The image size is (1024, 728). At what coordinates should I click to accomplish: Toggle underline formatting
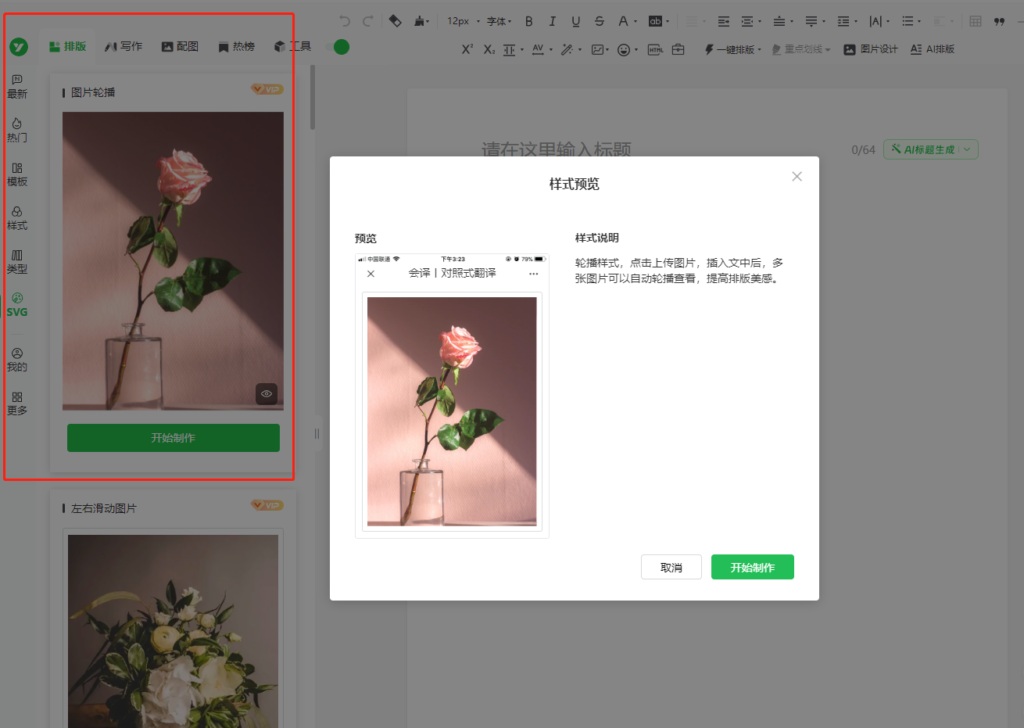pos(575,22)
